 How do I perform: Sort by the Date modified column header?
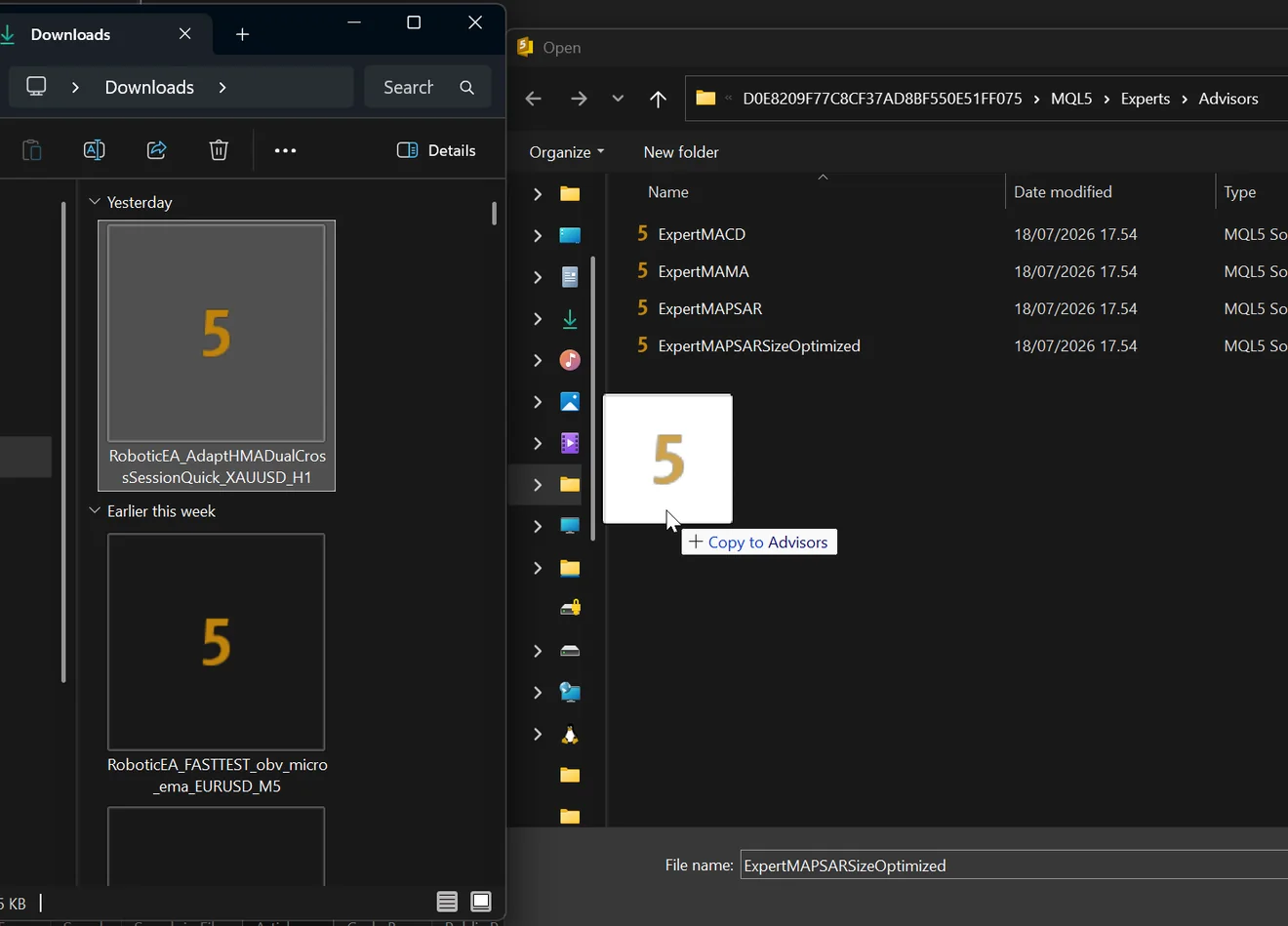coord(1063,192)
